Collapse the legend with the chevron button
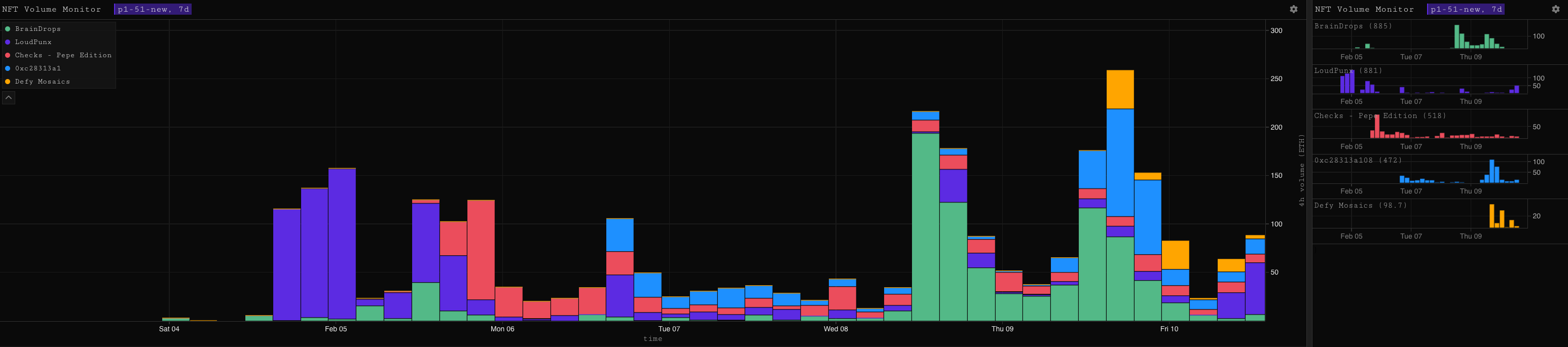 coord(9,98)
